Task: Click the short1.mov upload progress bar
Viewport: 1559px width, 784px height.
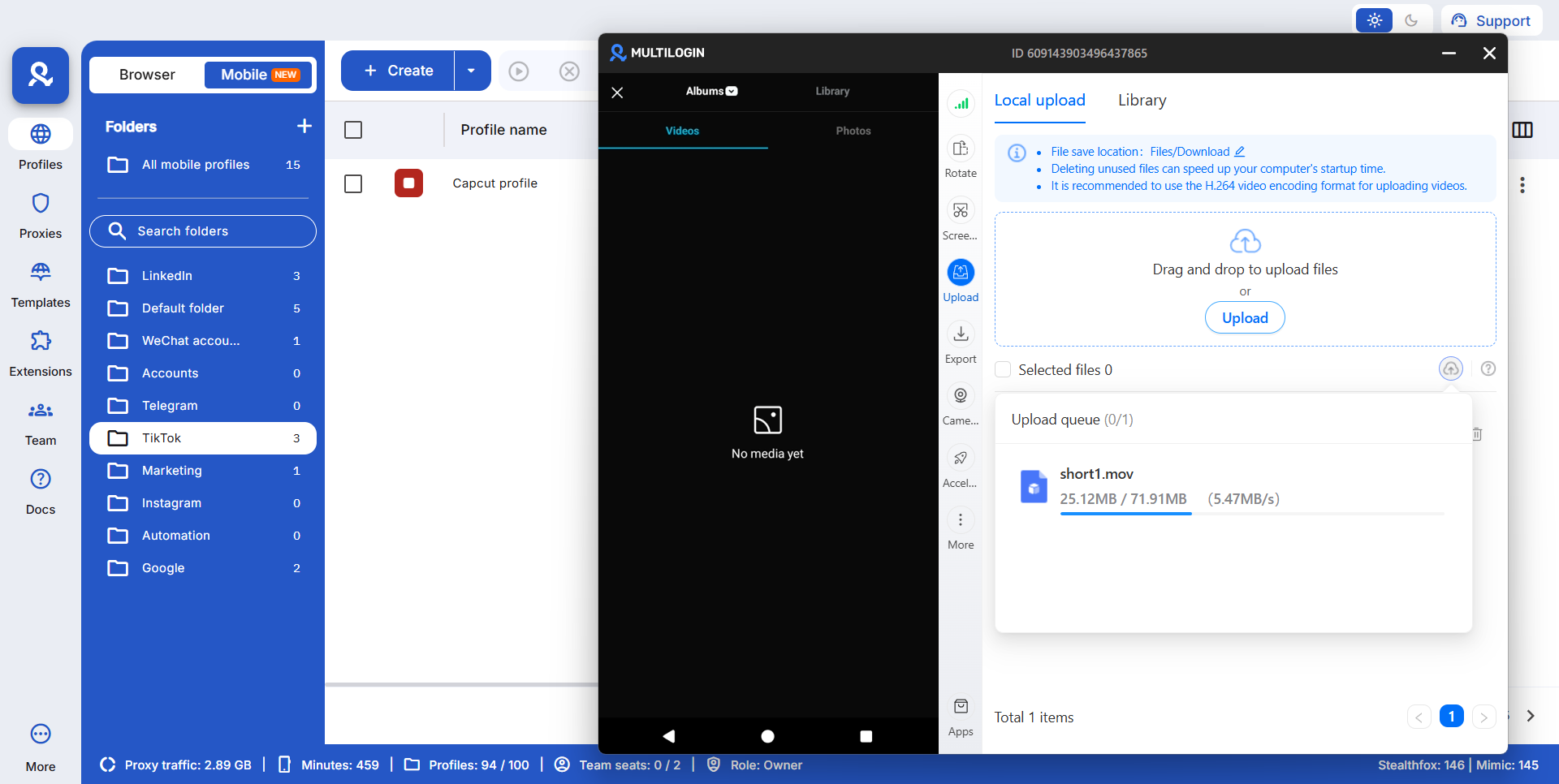Action: pyautogui.click(x=1251, y=514)
